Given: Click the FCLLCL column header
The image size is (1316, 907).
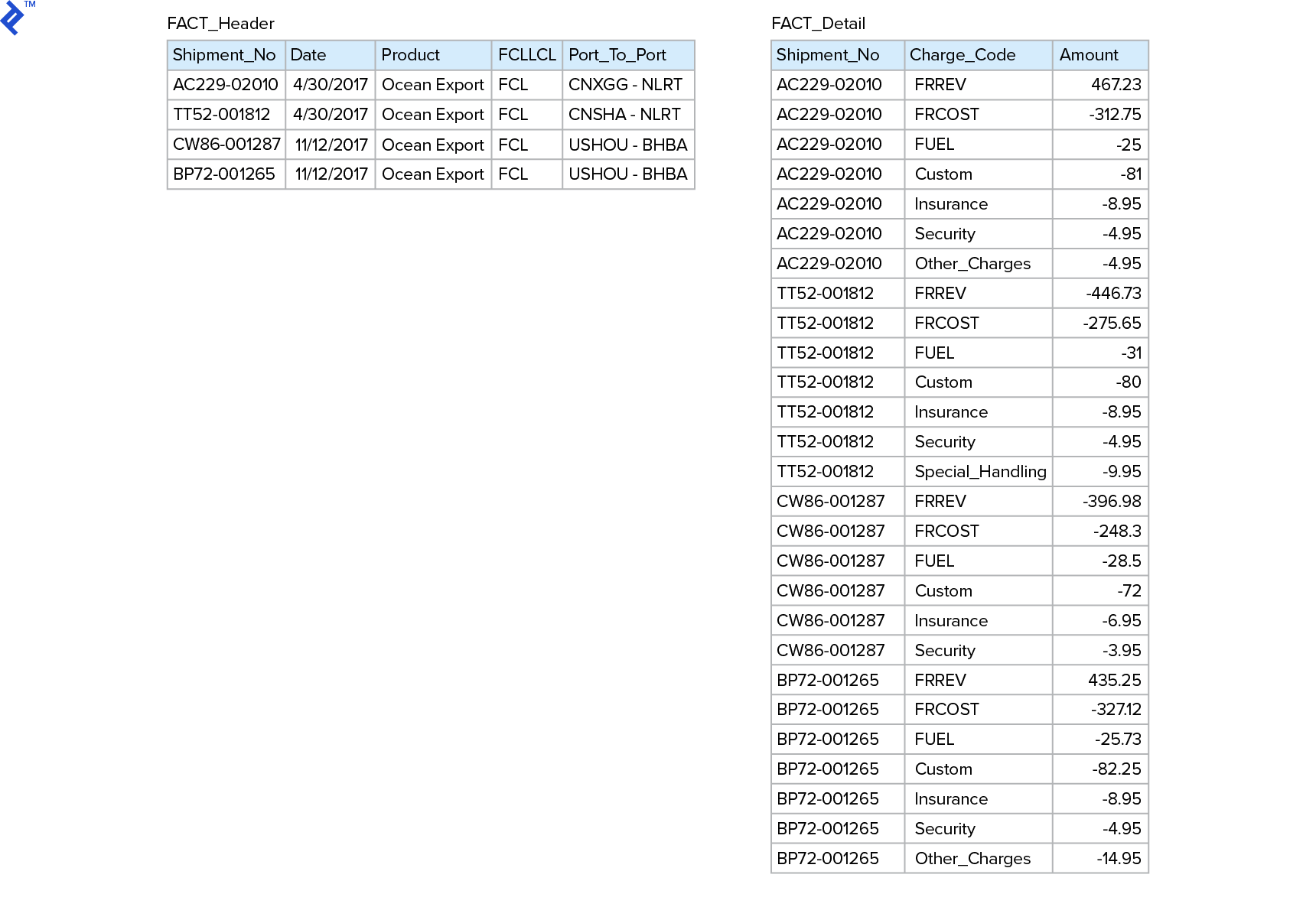Looking at the screenshot, I should coord(526,54).
